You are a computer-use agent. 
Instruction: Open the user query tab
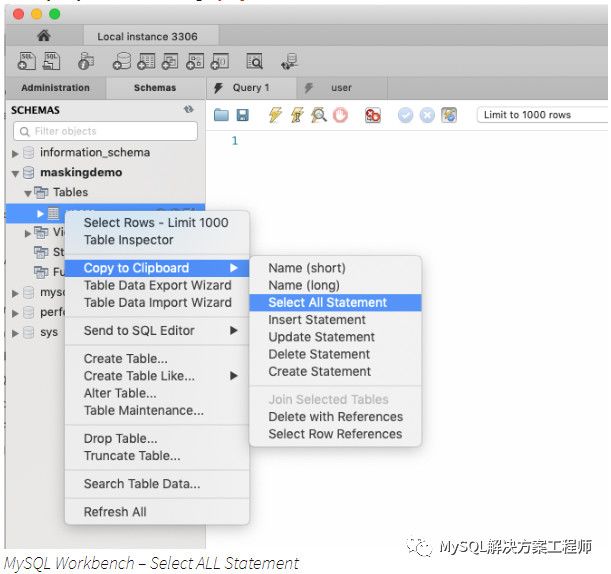tap(342, 88)
